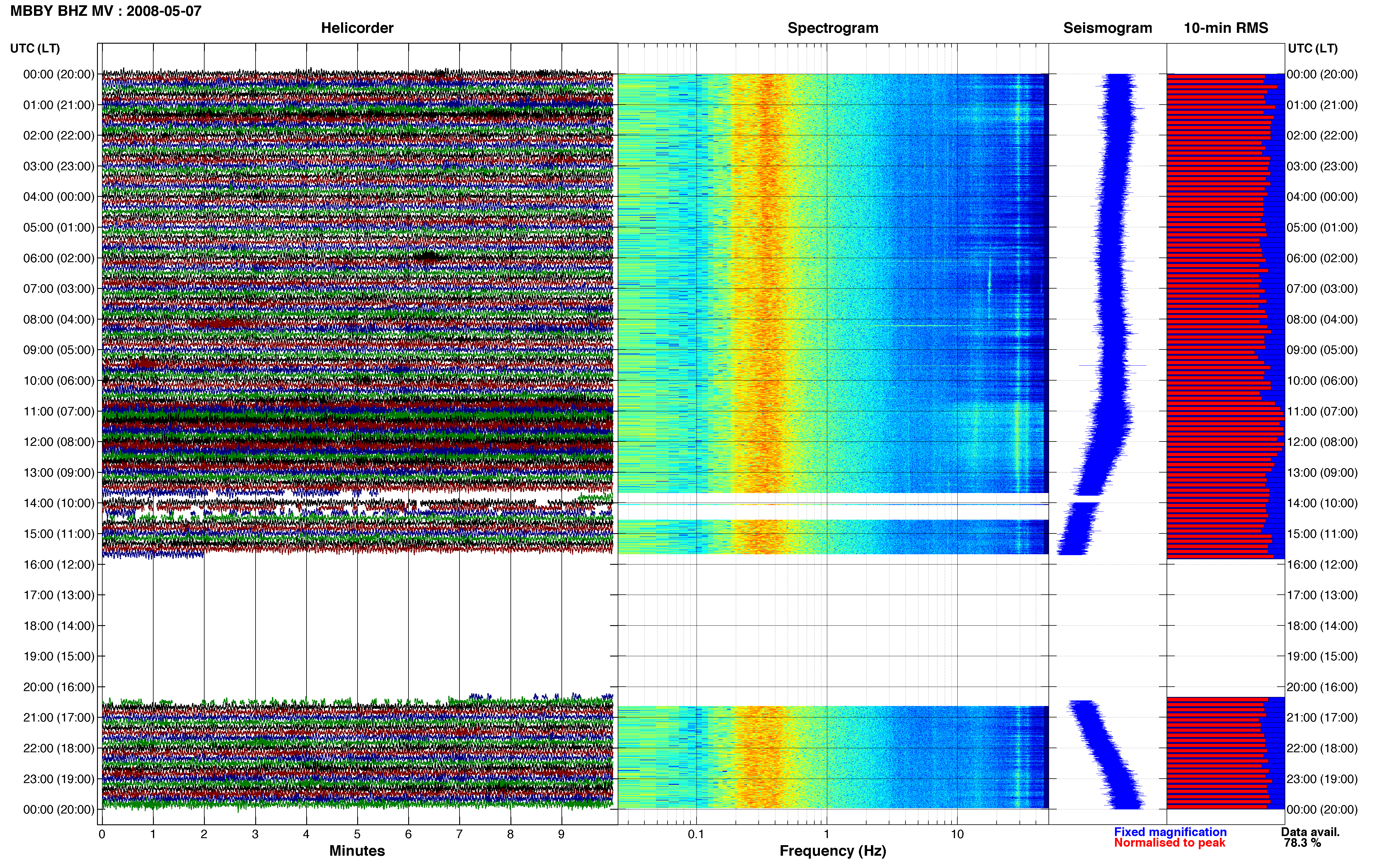Viewport: 1389px width, 868px height.
Task: Click left time label '21:00 (17:00)'
Action: point(59,718)
